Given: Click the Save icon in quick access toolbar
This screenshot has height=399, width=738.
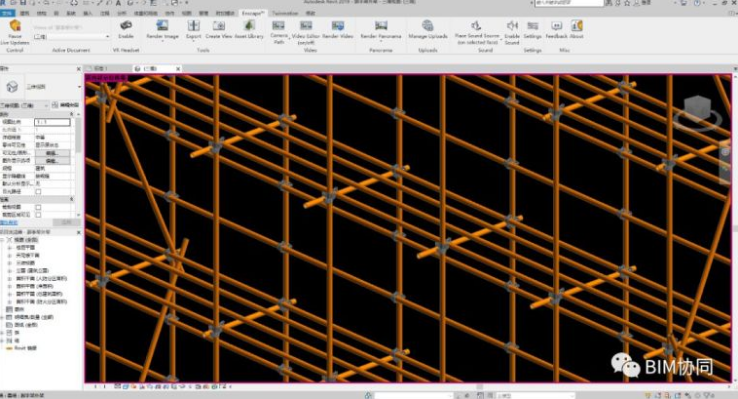Looking at the screenshot, I should 22,3.
